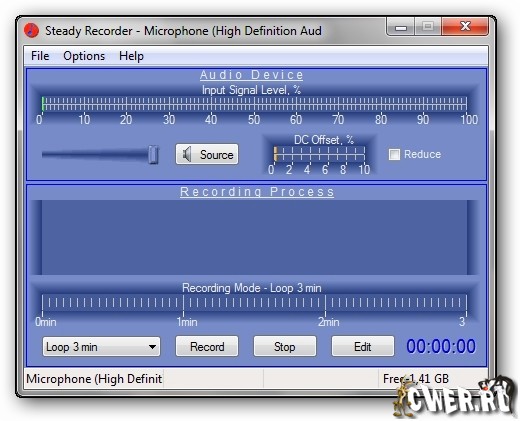Minimize the Steady Recorder window
This screenshot has width=520, height=421.
401,27
